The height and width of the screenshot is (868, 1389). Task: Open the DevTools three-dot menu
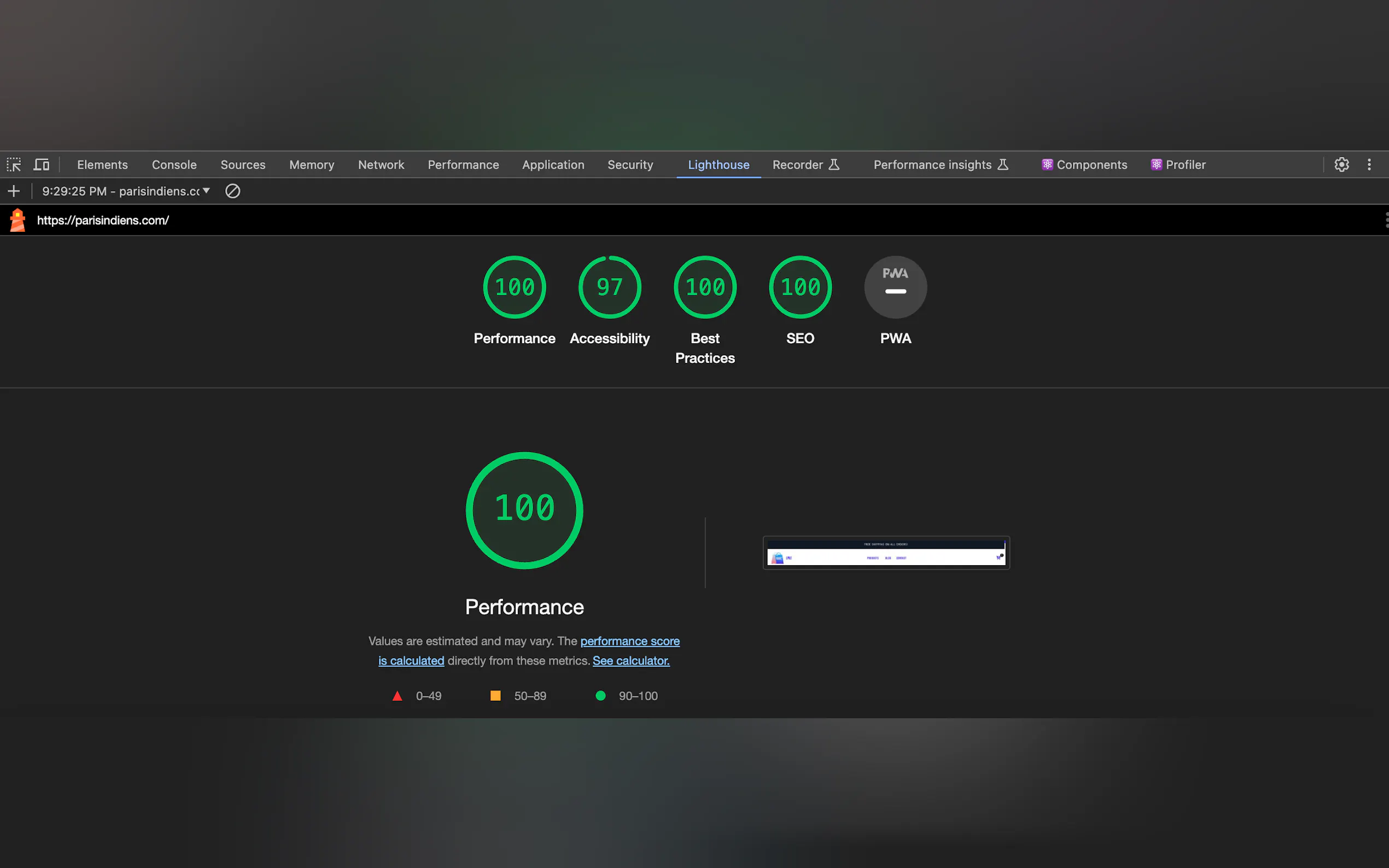point(1369,165)
